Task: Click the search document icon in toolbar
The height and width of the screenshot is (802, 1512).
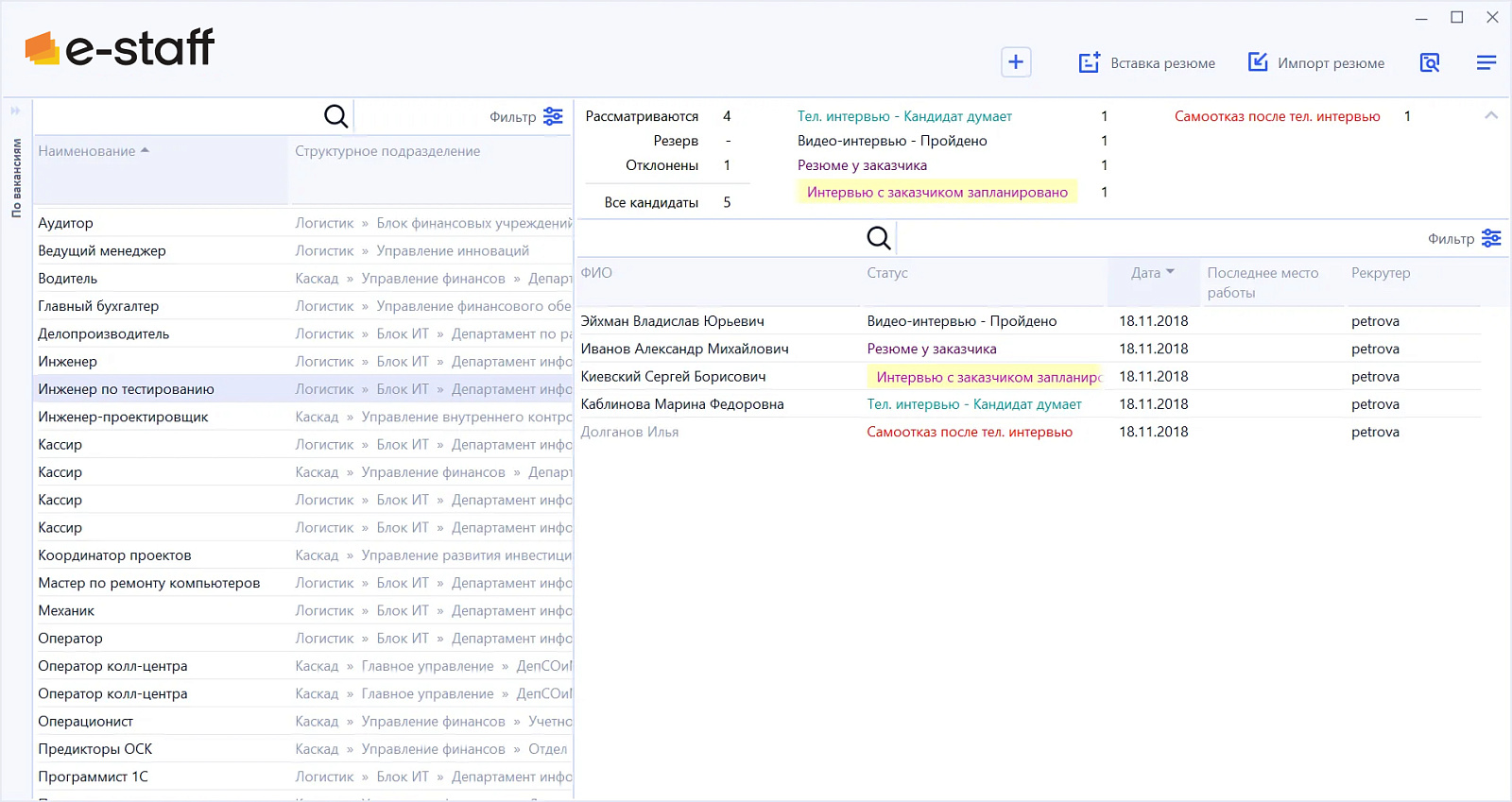Action: (x=1430, y=62)
